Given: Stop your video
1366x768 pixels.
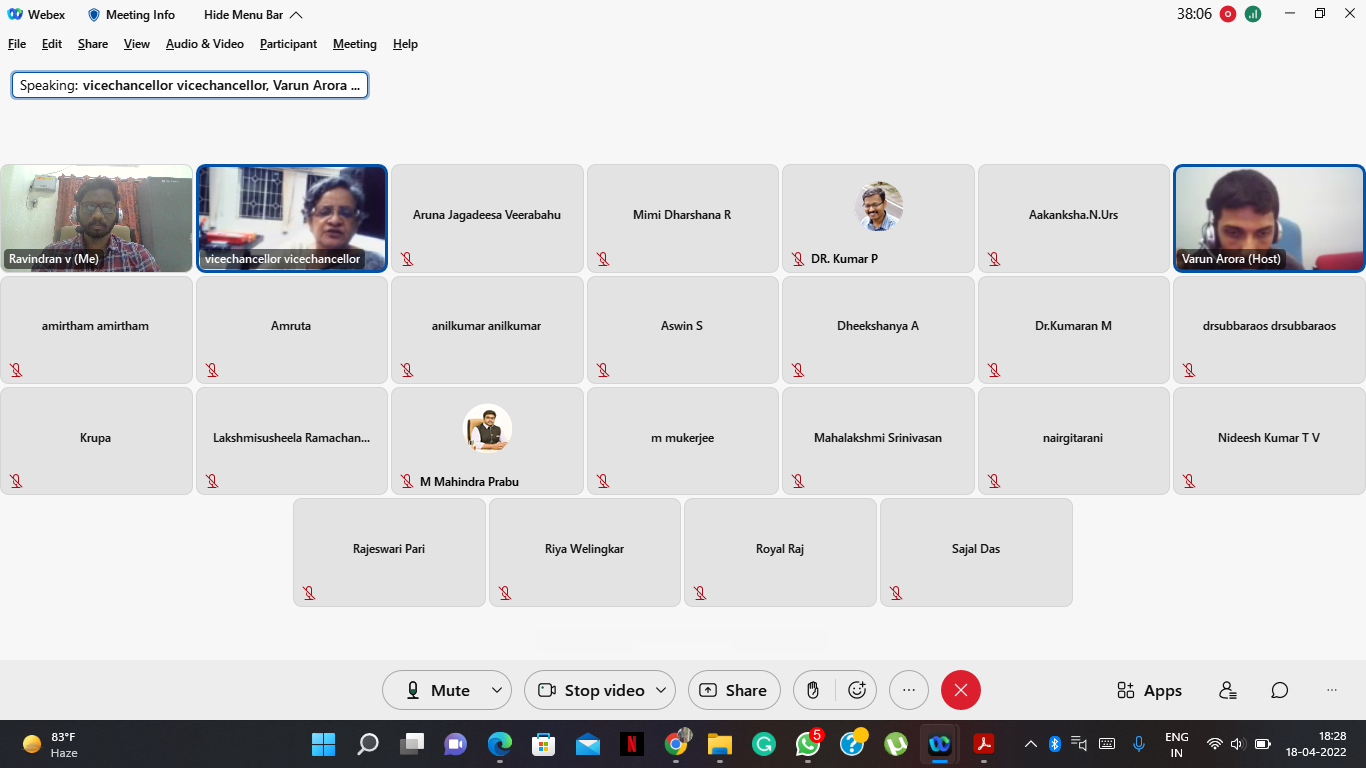Looking at the screenshot, I should (x=592, y=690).
